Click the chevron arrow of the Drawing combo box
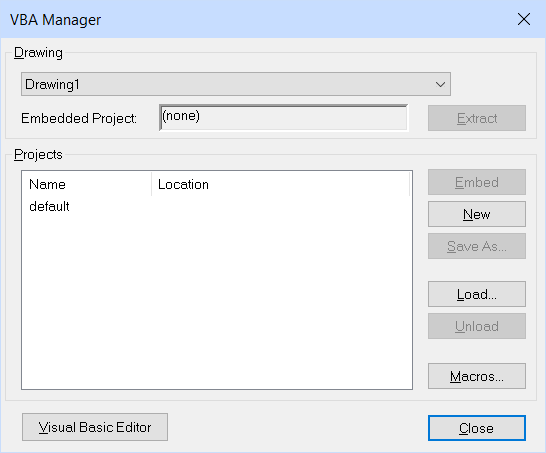This screenshot has height=453, width=546. point(440,84)
